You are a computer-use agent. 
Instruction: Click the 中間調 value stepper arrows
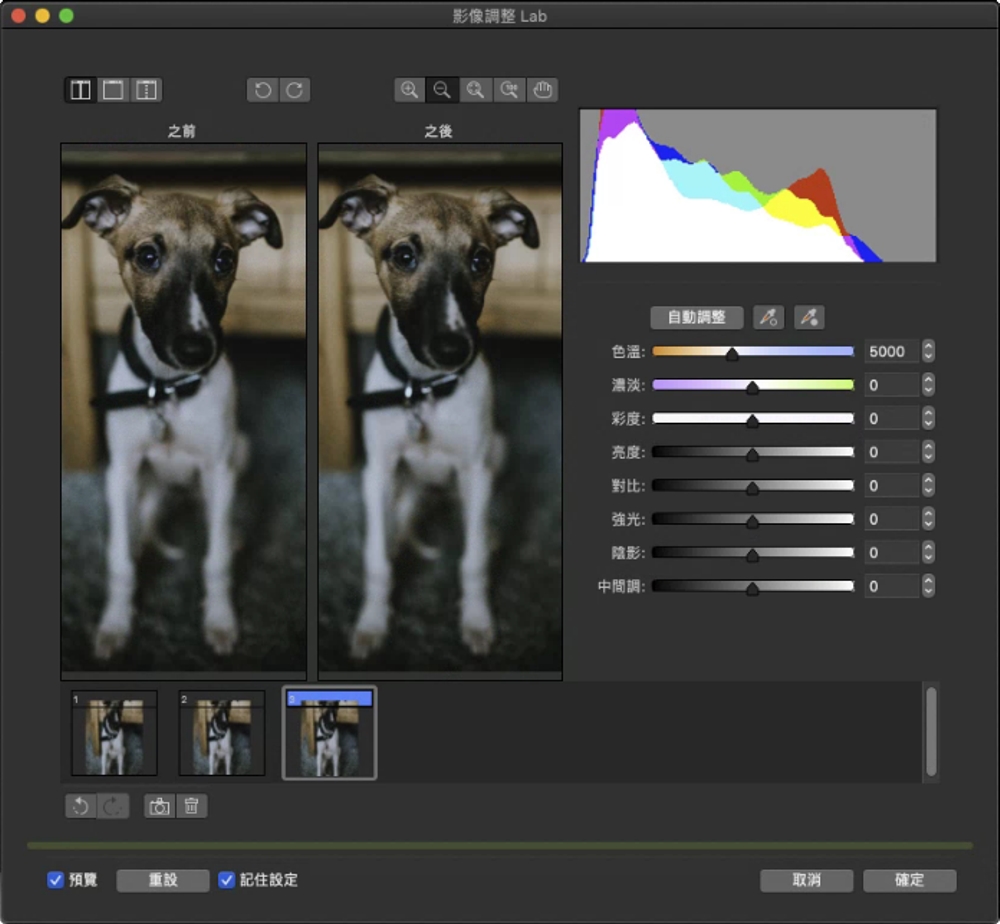pyautogui.click(x=929, y=586)
